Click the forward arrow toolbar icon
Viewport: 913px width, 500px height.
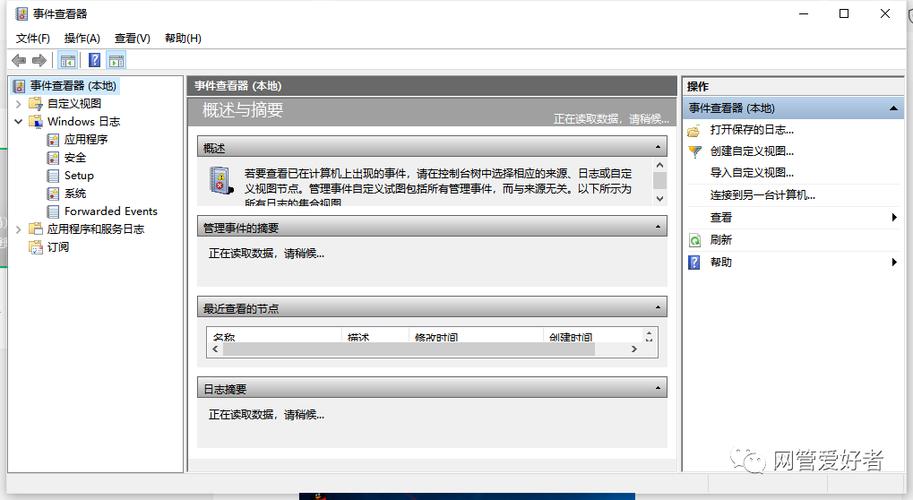(x=39, y=61)
